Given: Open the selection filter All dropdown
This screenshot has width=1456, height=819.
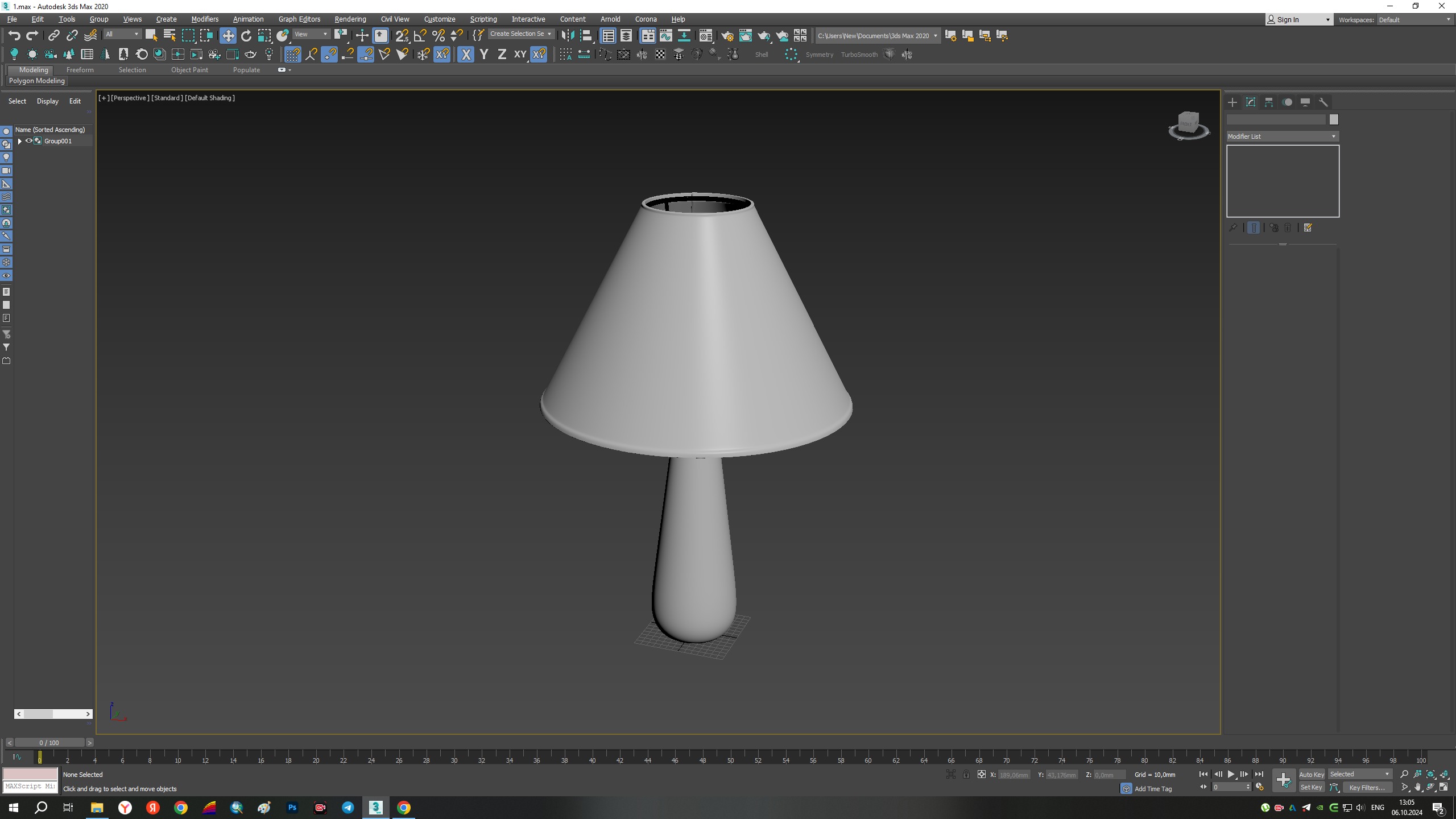Looking at the screenshot, I should [x=122, y=34].
